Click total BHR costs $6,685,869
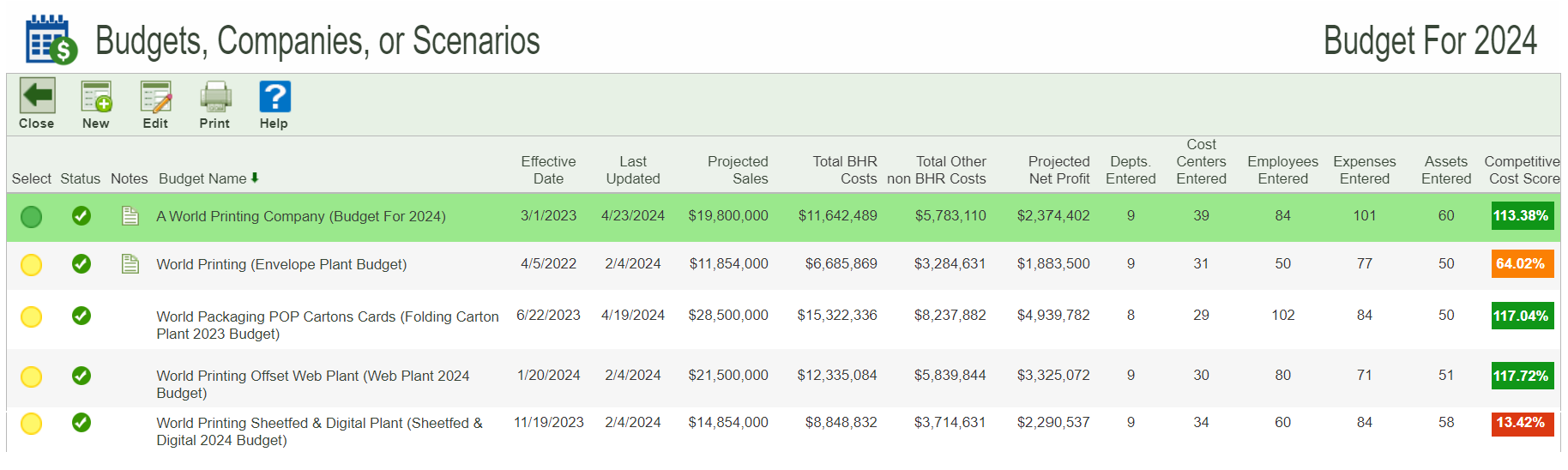 (841, 264)
